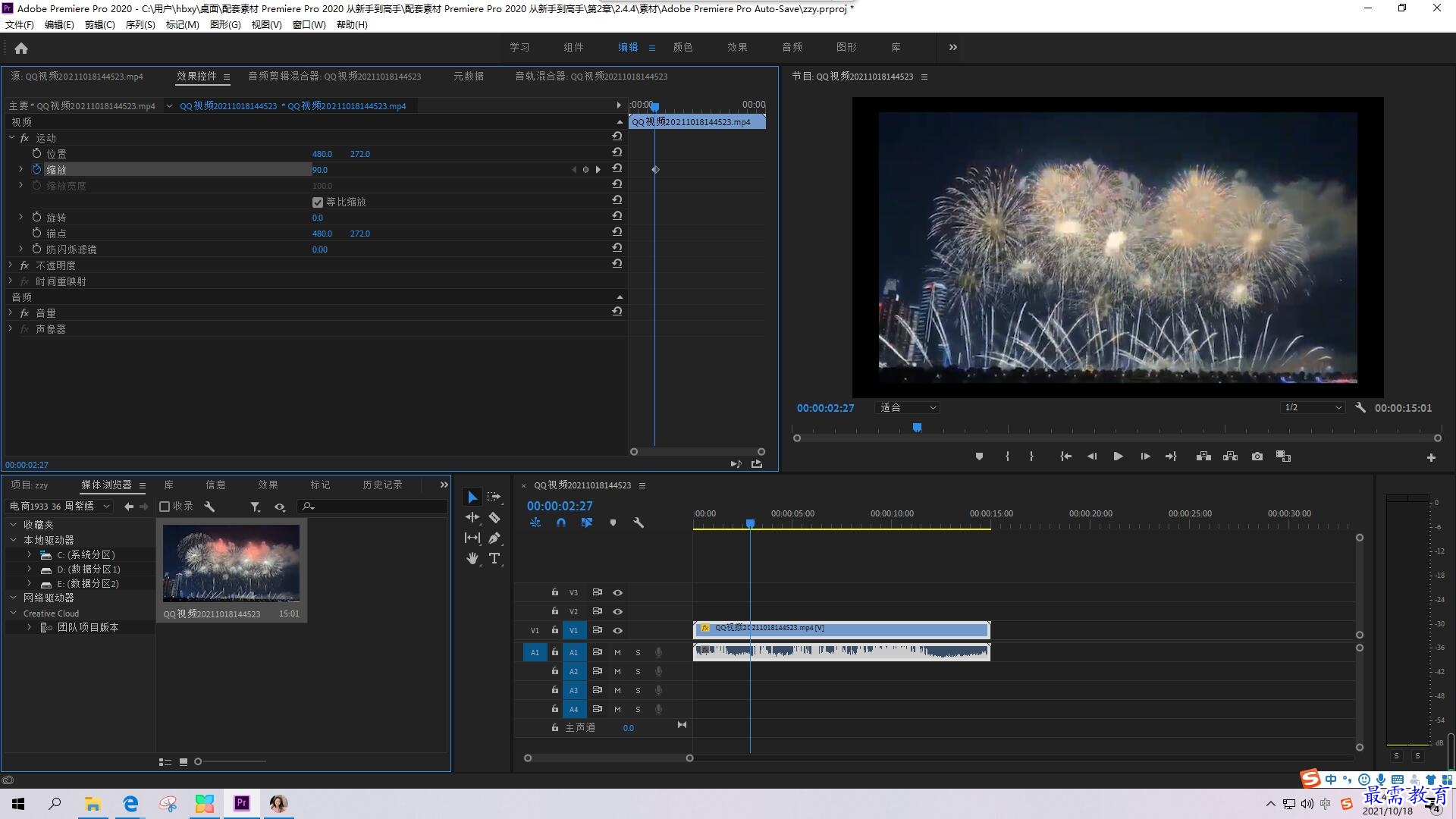
Task: Open playback resolution 1/2 dropdown
Action: click(1313, 407)
